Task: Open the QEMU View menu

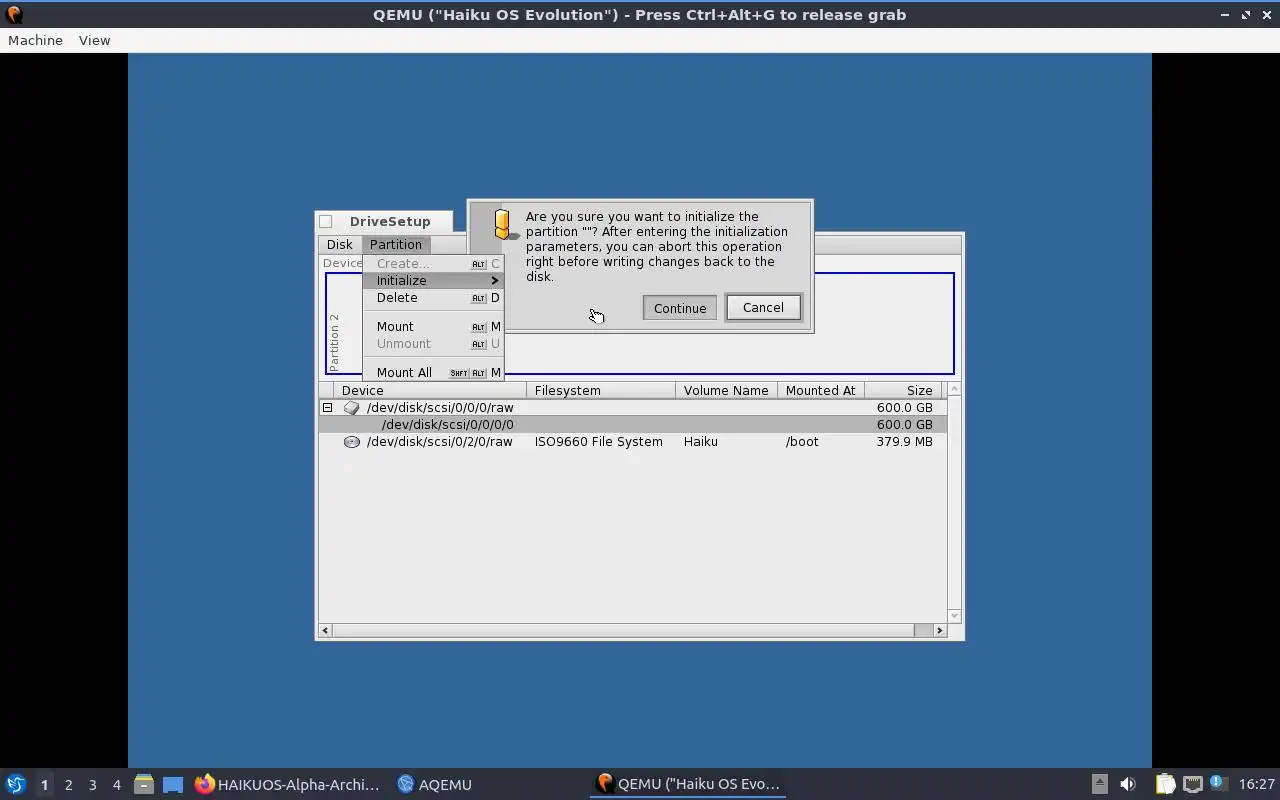Action: click(x=94, y=40)
